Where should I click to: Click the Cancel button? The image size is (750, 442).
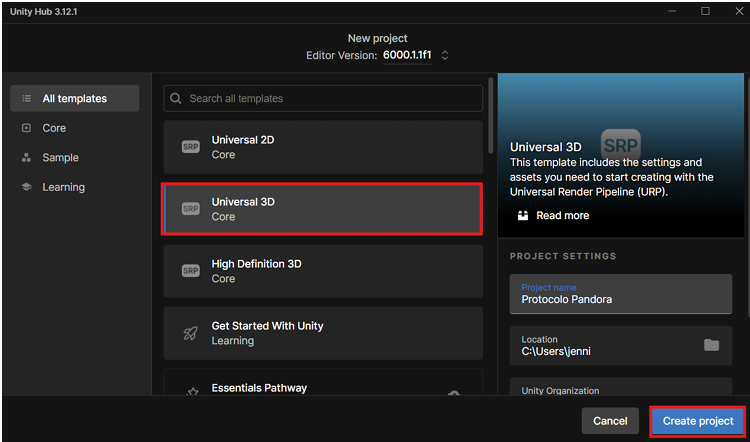point(610,421)
